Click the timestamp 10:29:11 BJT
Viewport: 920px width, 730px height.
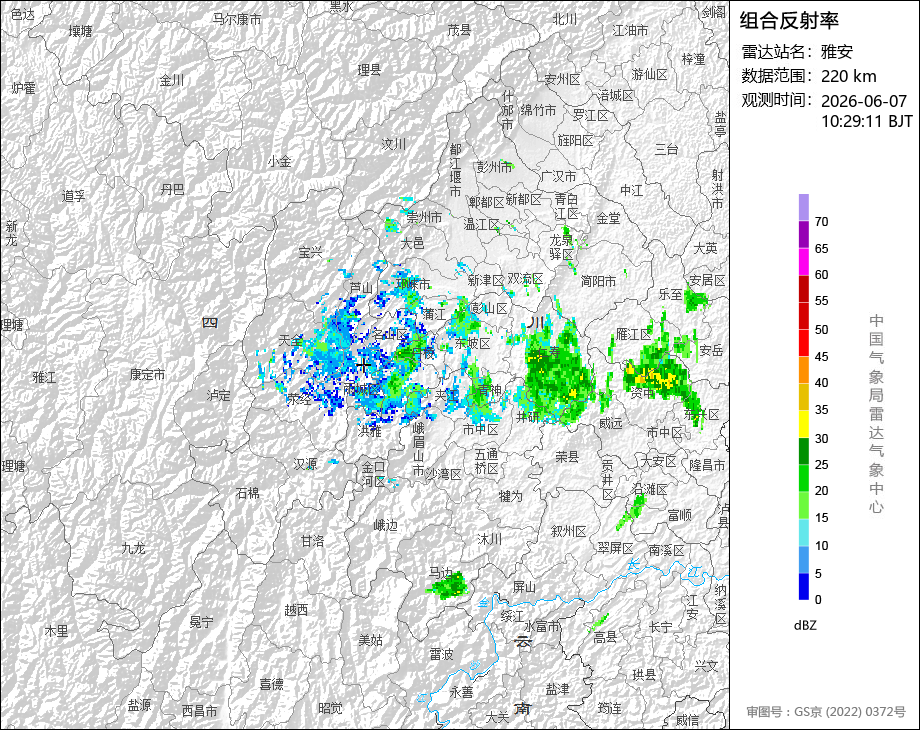[867, 121]
